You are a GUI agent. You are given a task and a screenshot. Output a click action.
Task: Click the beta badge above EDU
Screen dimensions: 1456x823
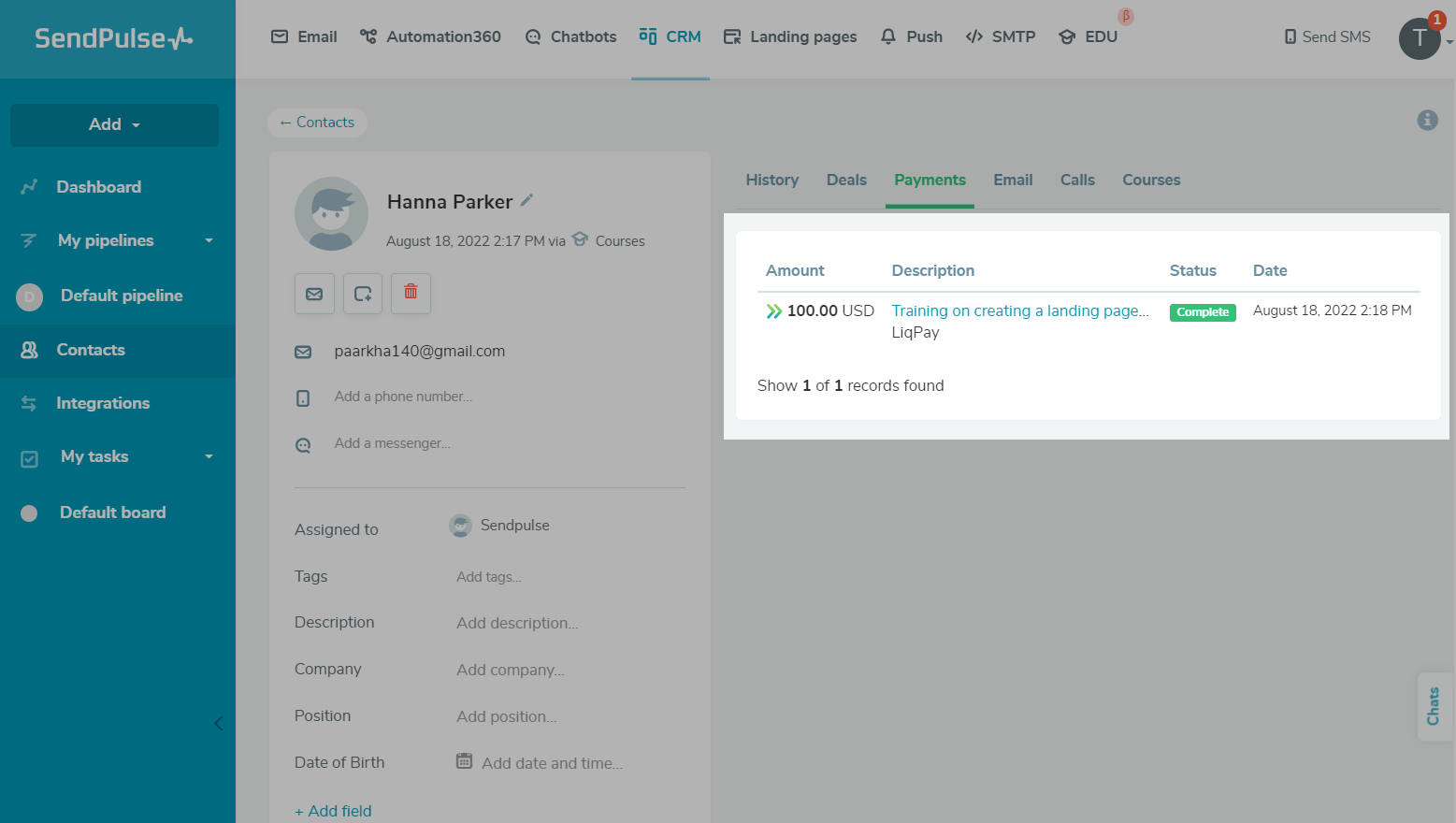tap(1126, 16)
